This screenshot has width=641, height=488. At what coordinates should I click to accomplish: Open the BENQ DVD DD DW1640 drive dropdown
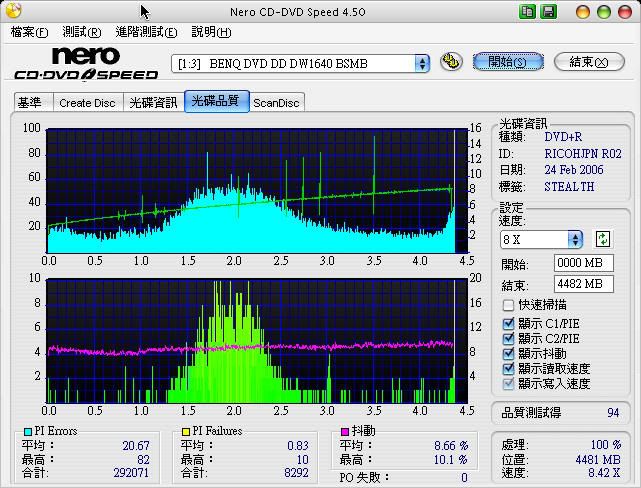300,64
